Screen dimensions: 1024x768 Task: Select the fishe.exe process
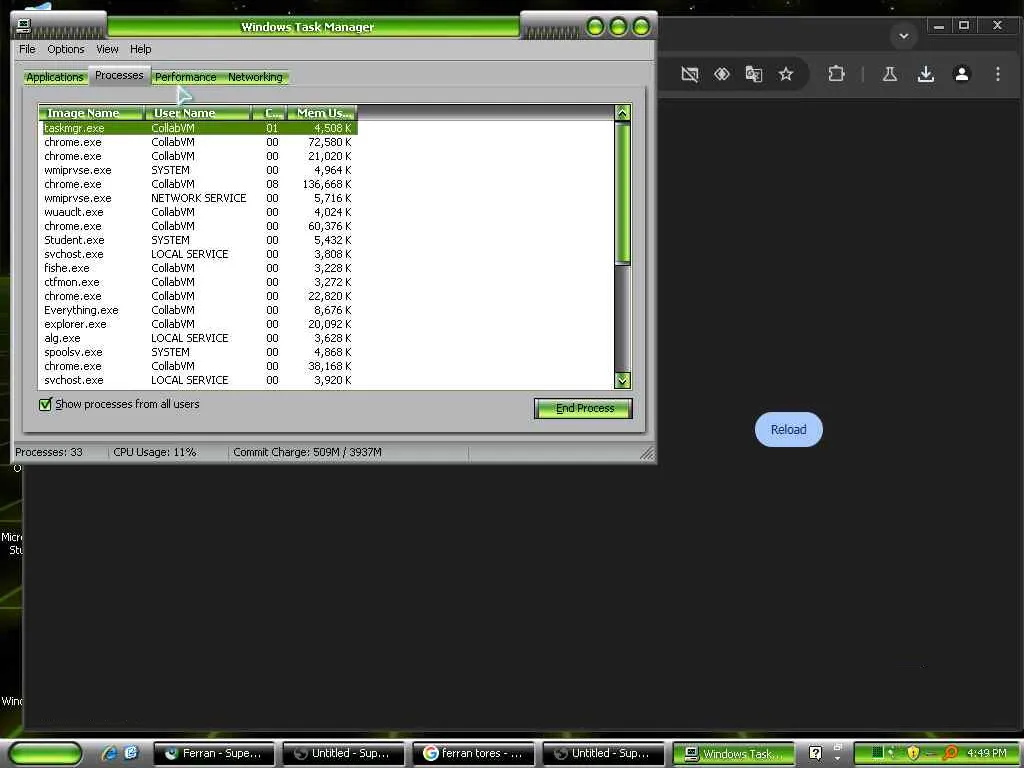coord(198,268)
